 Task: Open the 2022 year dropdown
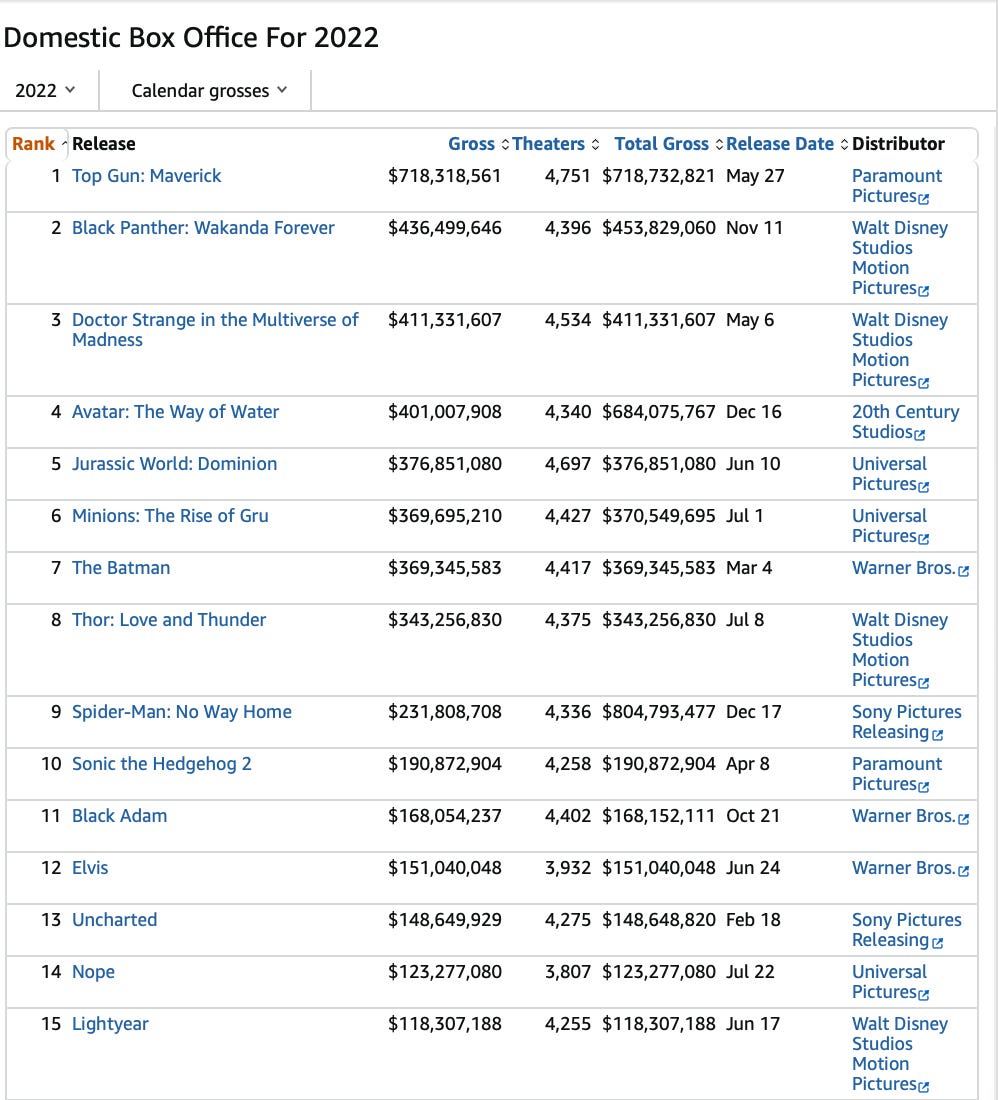tap(46, 90)
